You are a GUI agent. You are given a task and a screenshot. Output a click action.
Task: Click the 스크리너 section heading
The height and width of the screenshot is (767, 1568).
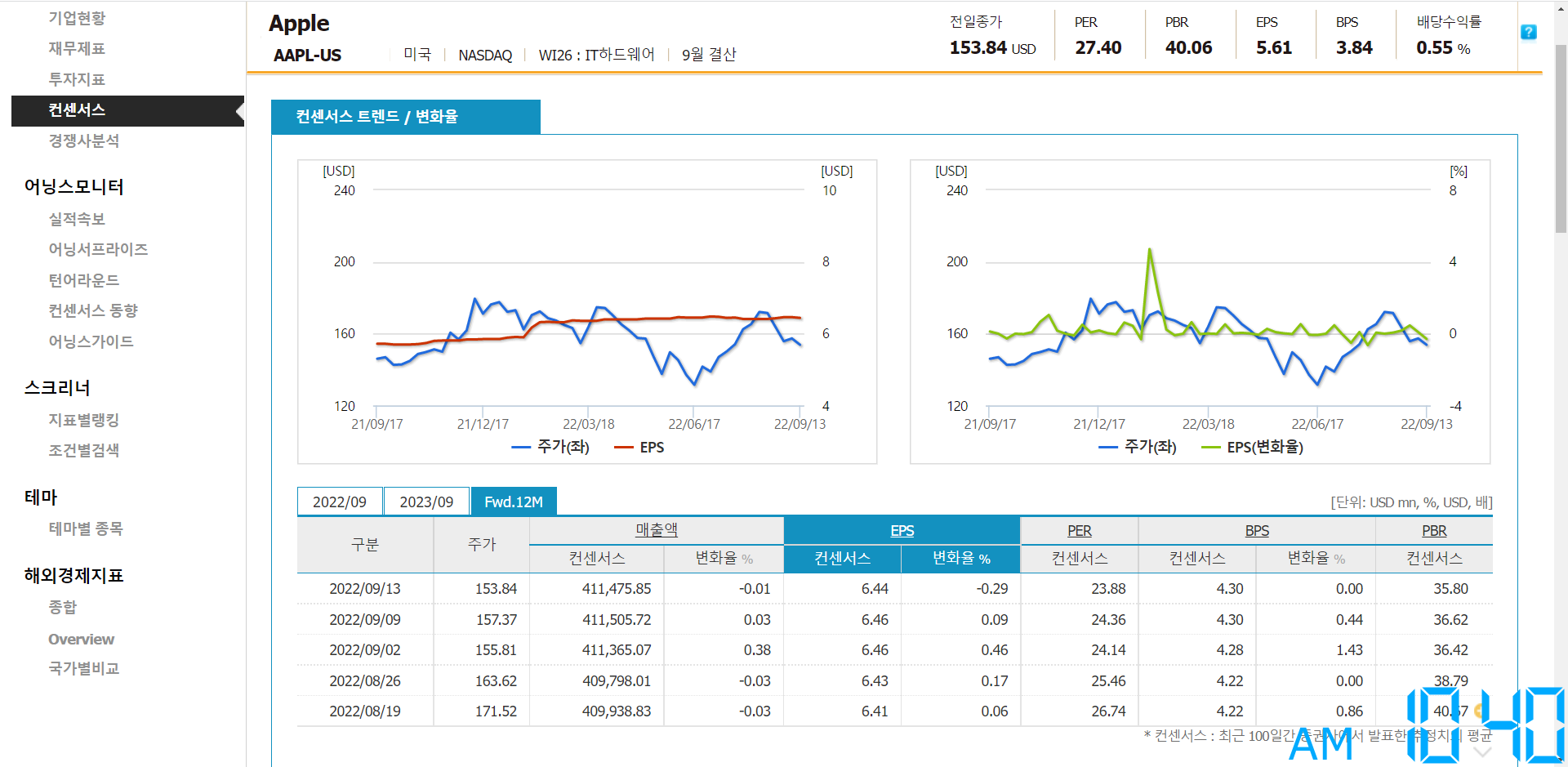pos(57,388)
